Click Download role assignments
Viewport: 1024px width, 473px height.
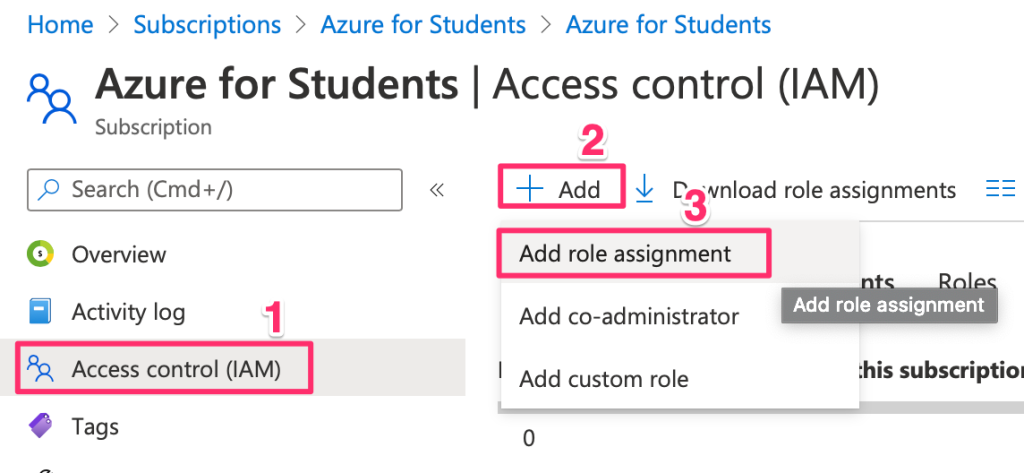coord(814,189)
